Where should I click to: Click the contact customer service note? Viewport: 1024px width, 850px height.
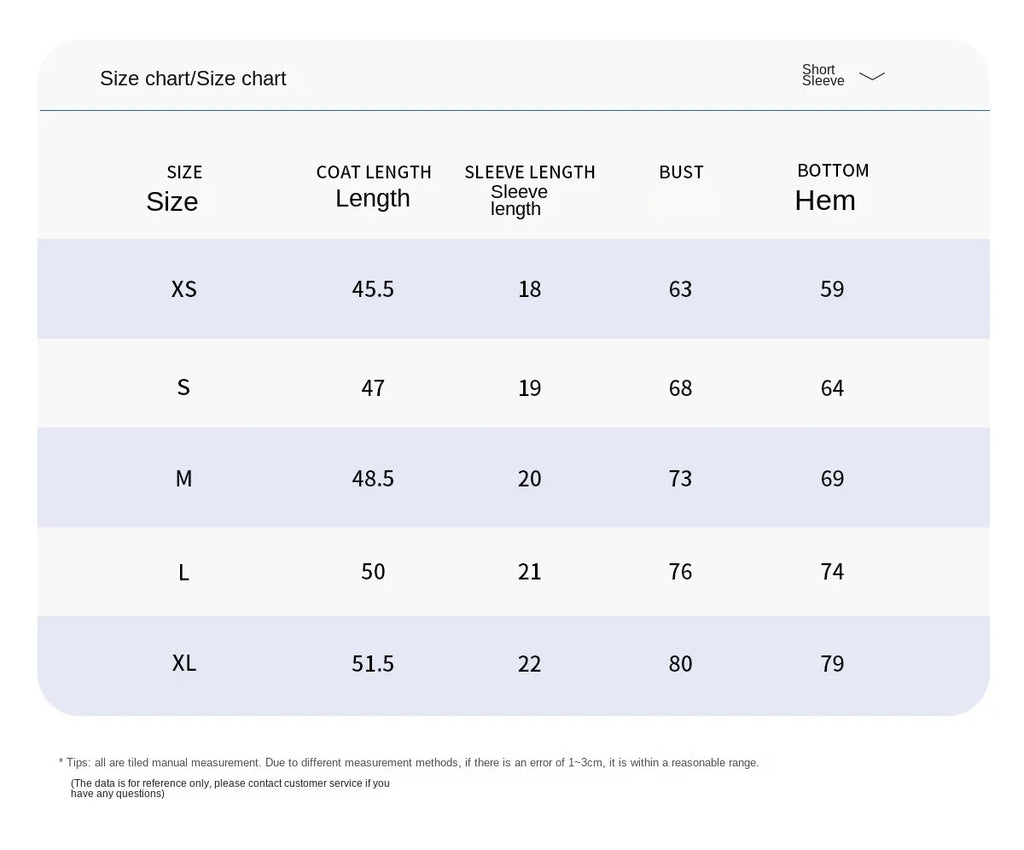click(230, 788)
